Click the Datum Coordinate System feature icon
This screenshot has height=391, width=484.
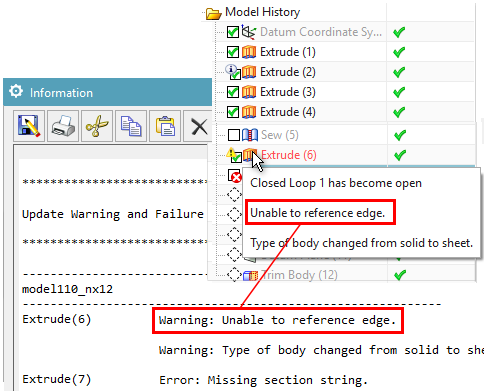click(x=249, y=32)
